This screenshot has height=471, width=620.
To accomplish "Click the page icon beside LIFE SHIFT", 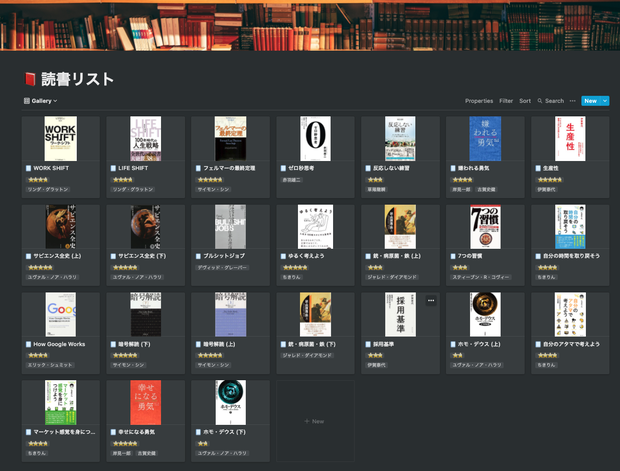I will (113, 168).
